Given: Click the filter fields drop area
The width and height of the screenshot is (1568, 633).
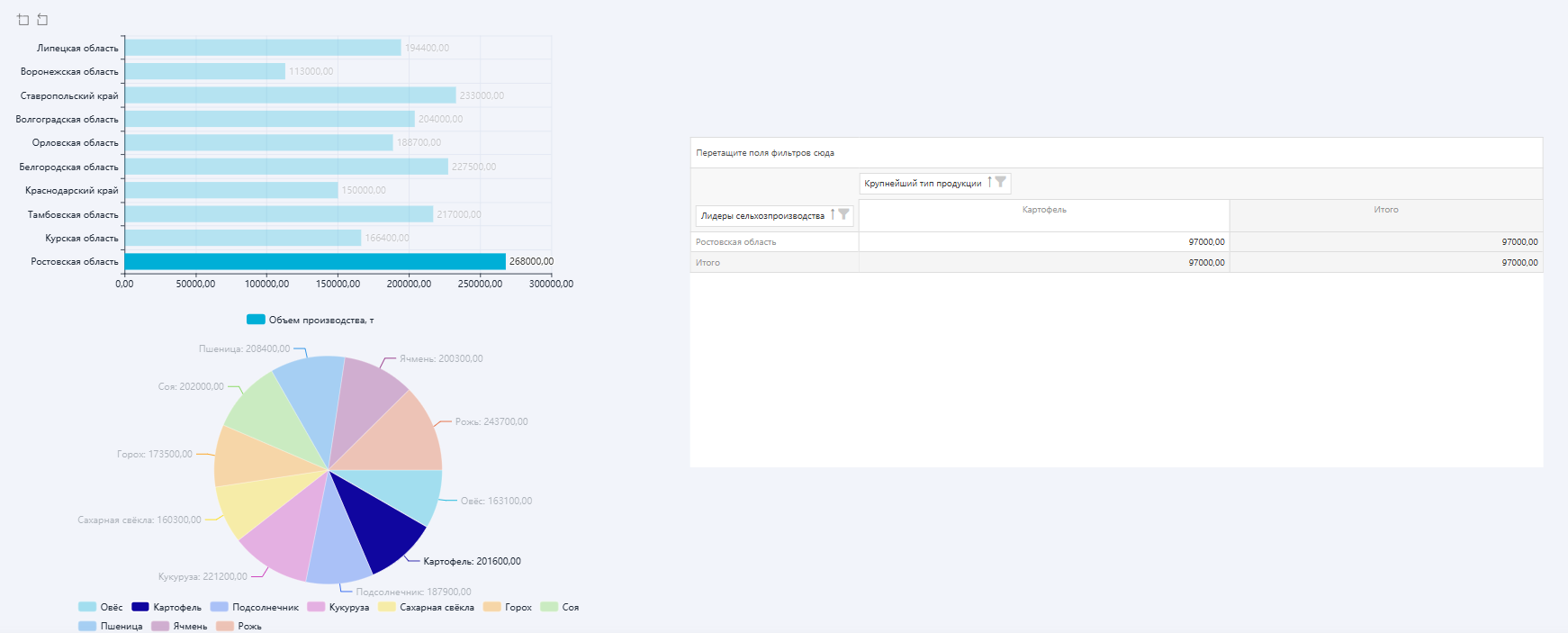Looking at the screenshot, I should [1116, 153].
